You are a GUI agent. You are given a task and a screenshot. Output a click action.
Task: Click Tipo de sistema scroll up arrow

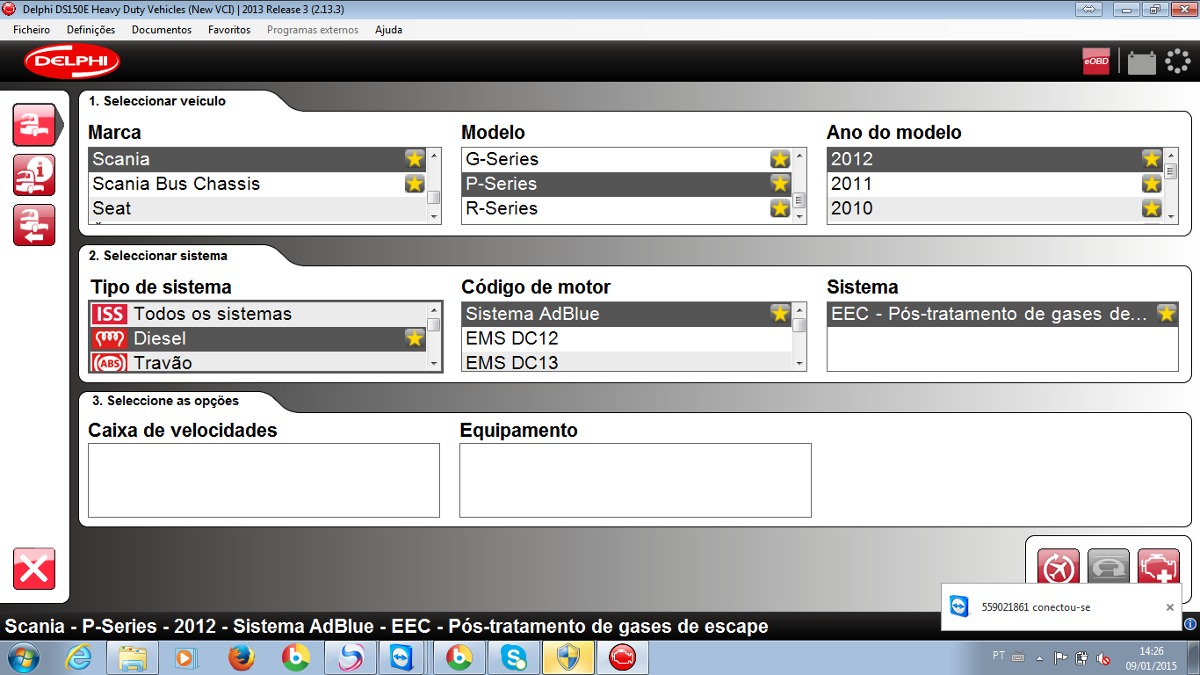[434, 310]
